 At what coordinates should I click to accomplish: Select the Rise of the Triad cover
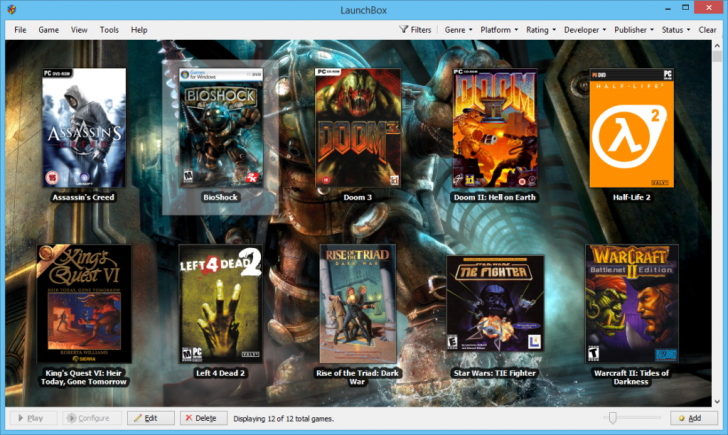(358, 304)
